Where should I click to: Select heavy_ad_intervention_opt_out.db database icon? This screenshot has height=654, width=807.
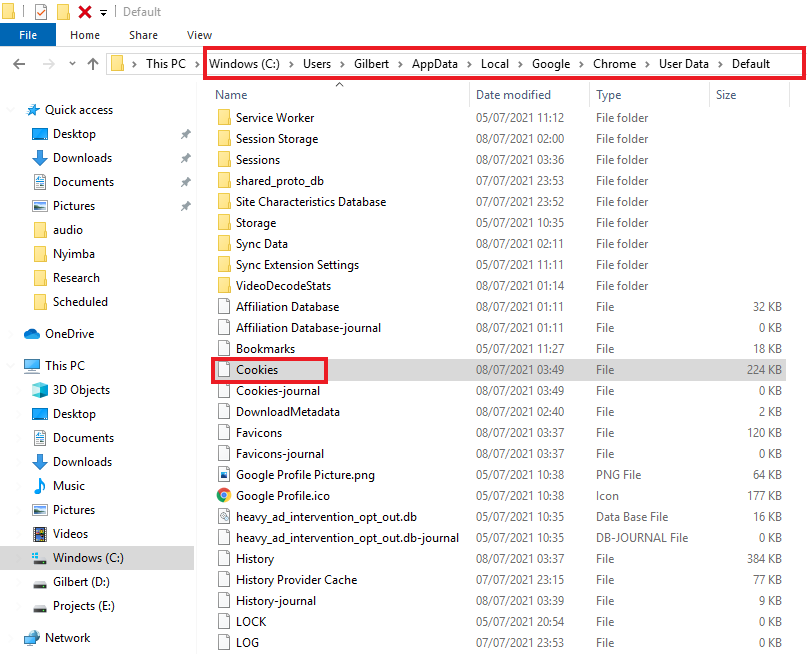tap(224, 517)
